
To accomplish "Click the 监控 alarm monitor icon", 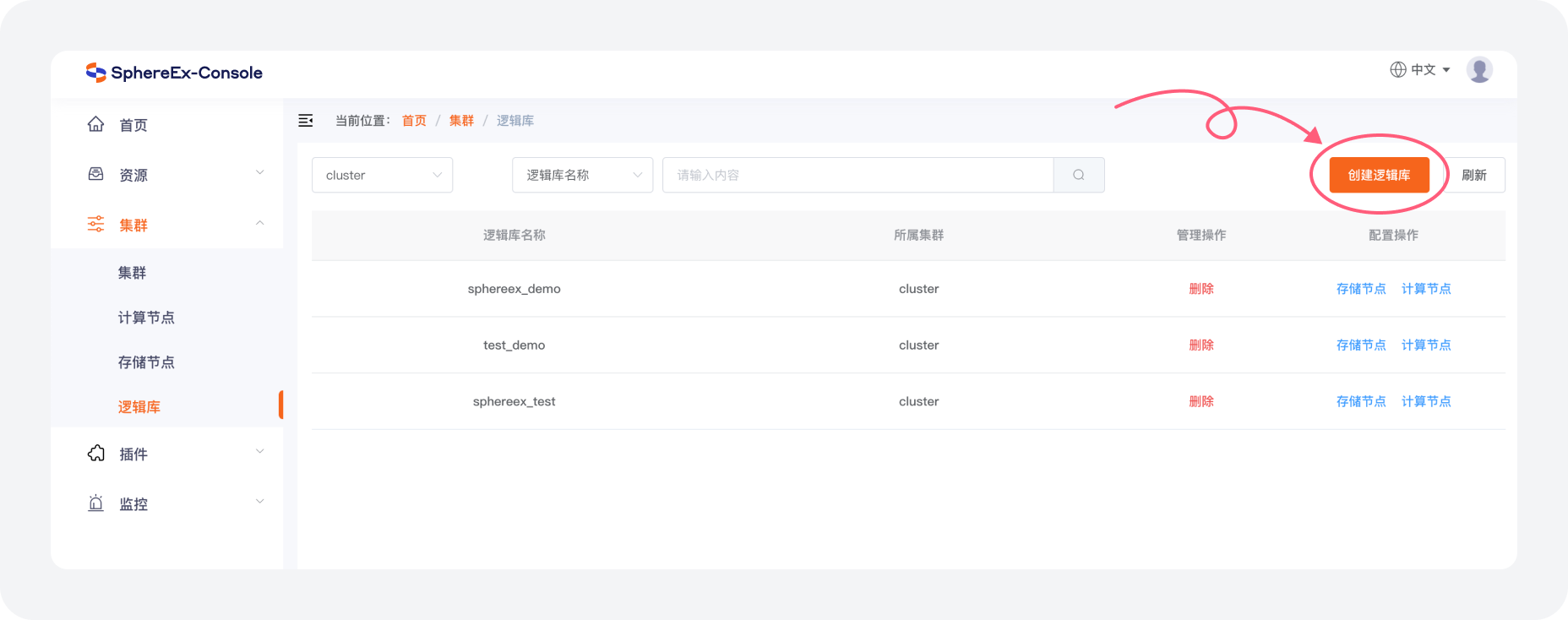I will pyautogui.click(x=96, y=503).
